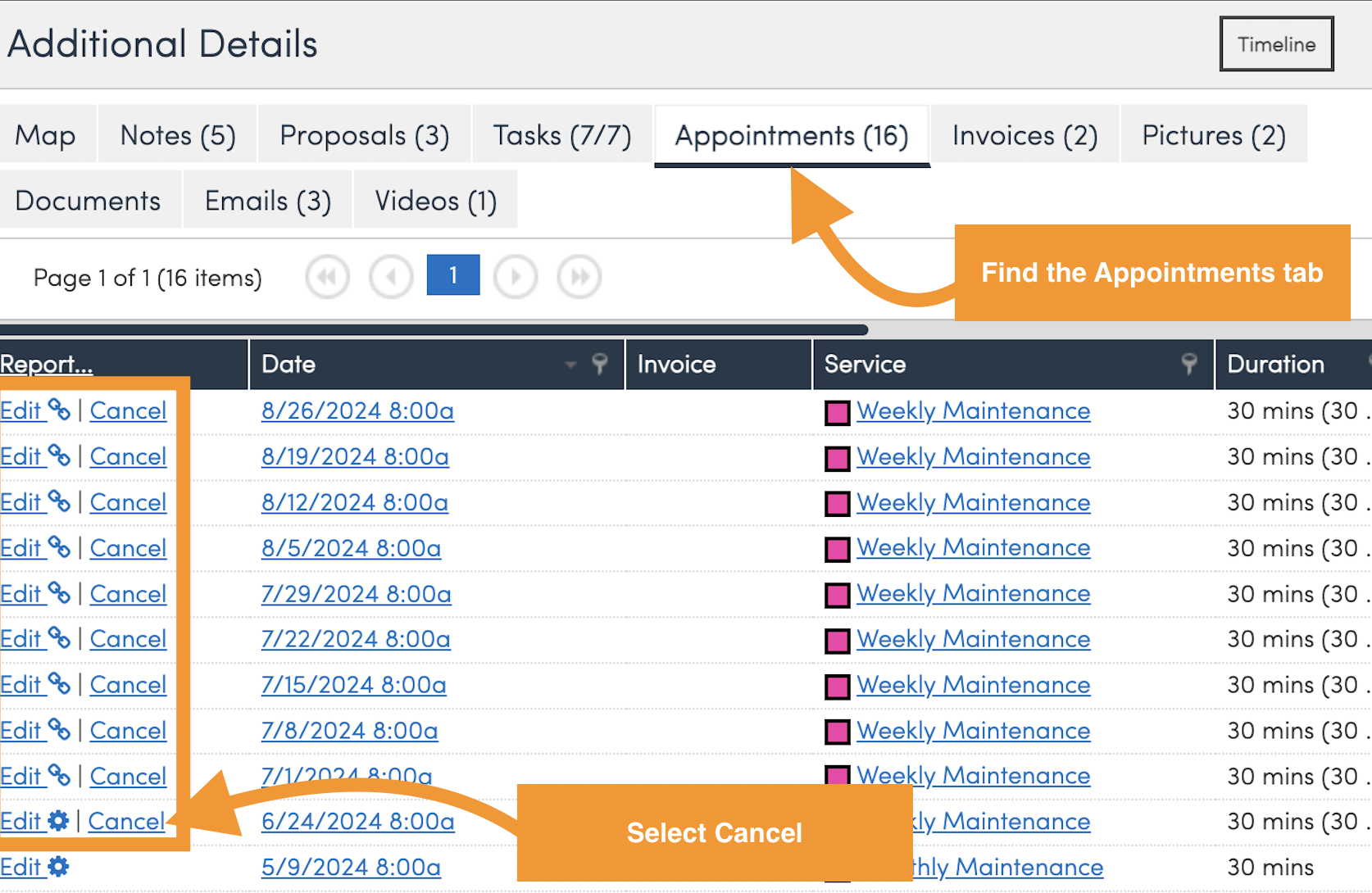Switch to the Invoices (2) tab
This screenshot has width=1372, height=893.
tap(1024, 135)
